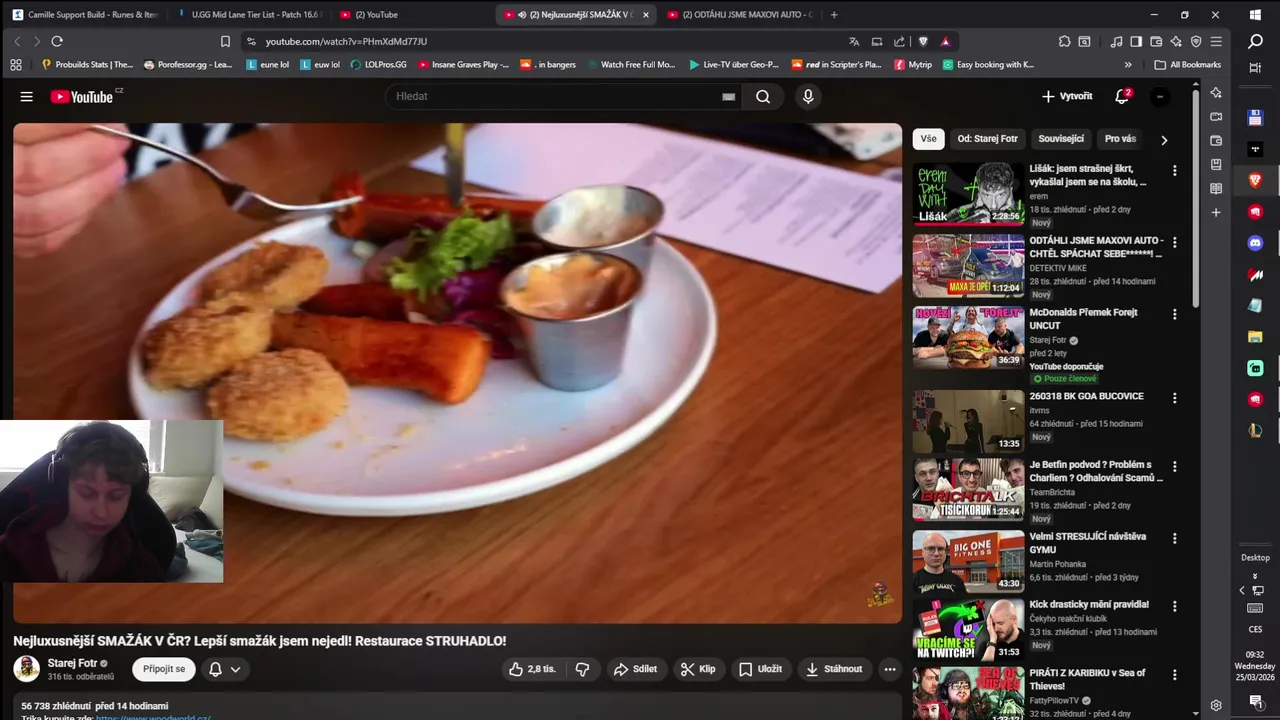Expand more video actions with three-dot button

pos(890,669)
